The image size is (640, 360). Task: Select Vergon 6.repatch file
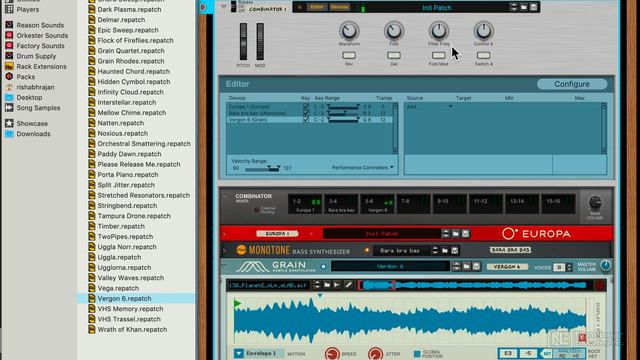(124, 298)
